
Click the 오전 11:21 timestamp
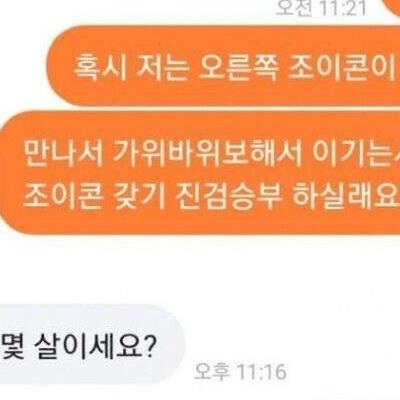(321, 8)
